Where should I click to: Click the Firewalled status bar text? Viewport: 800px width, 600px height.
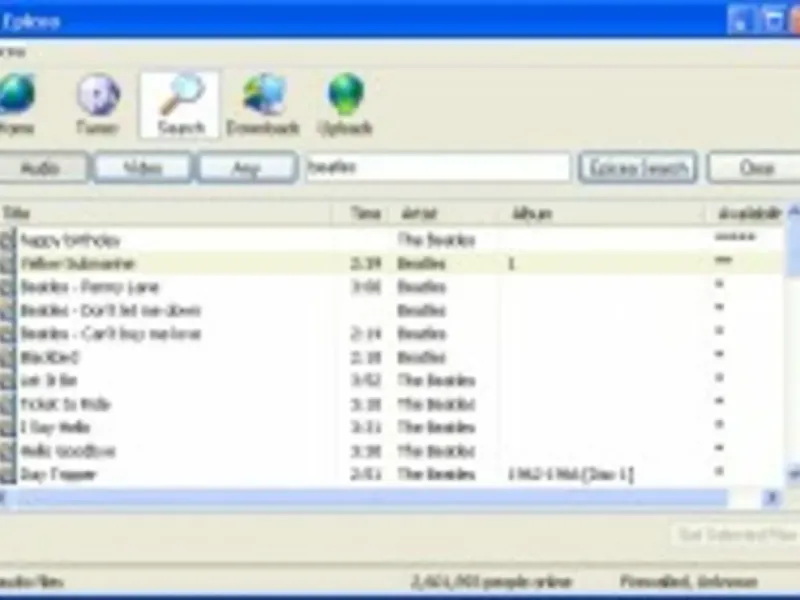[x=689, y=582]
